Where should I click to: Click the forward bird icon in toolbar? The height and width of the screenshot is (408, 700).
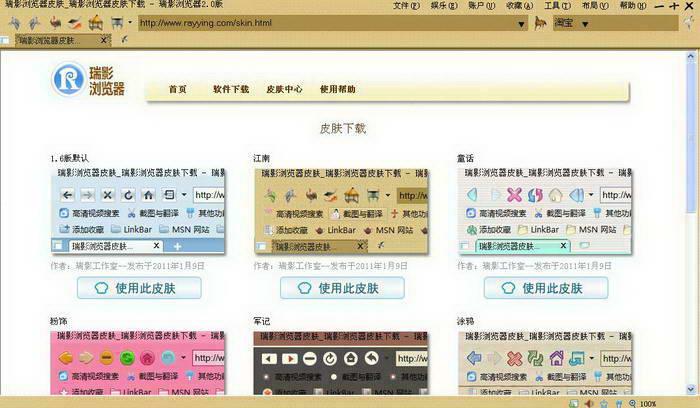[34, 23]
